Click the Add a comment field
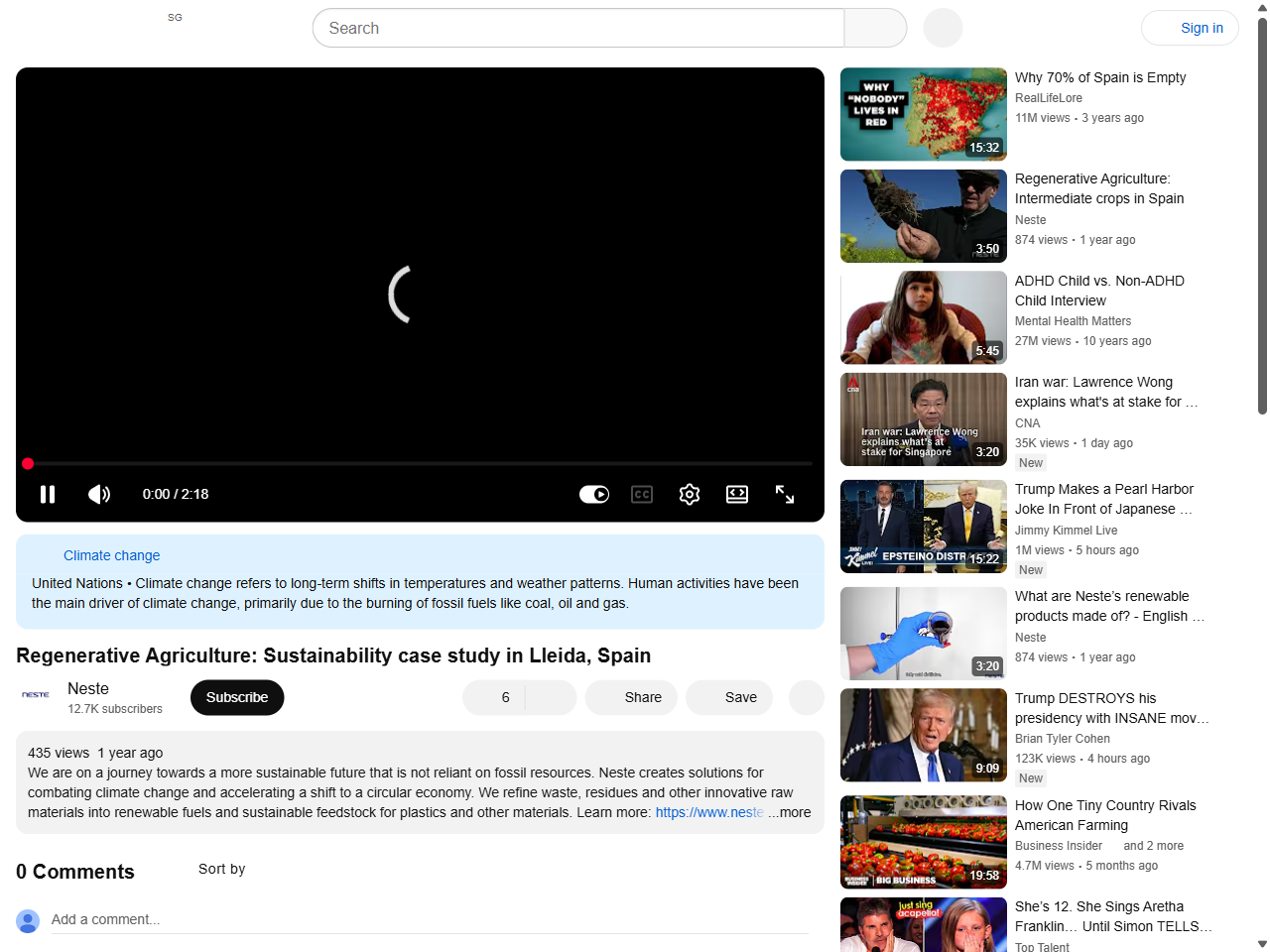Viewport: 1270px width, 952px height. point(431,920)
